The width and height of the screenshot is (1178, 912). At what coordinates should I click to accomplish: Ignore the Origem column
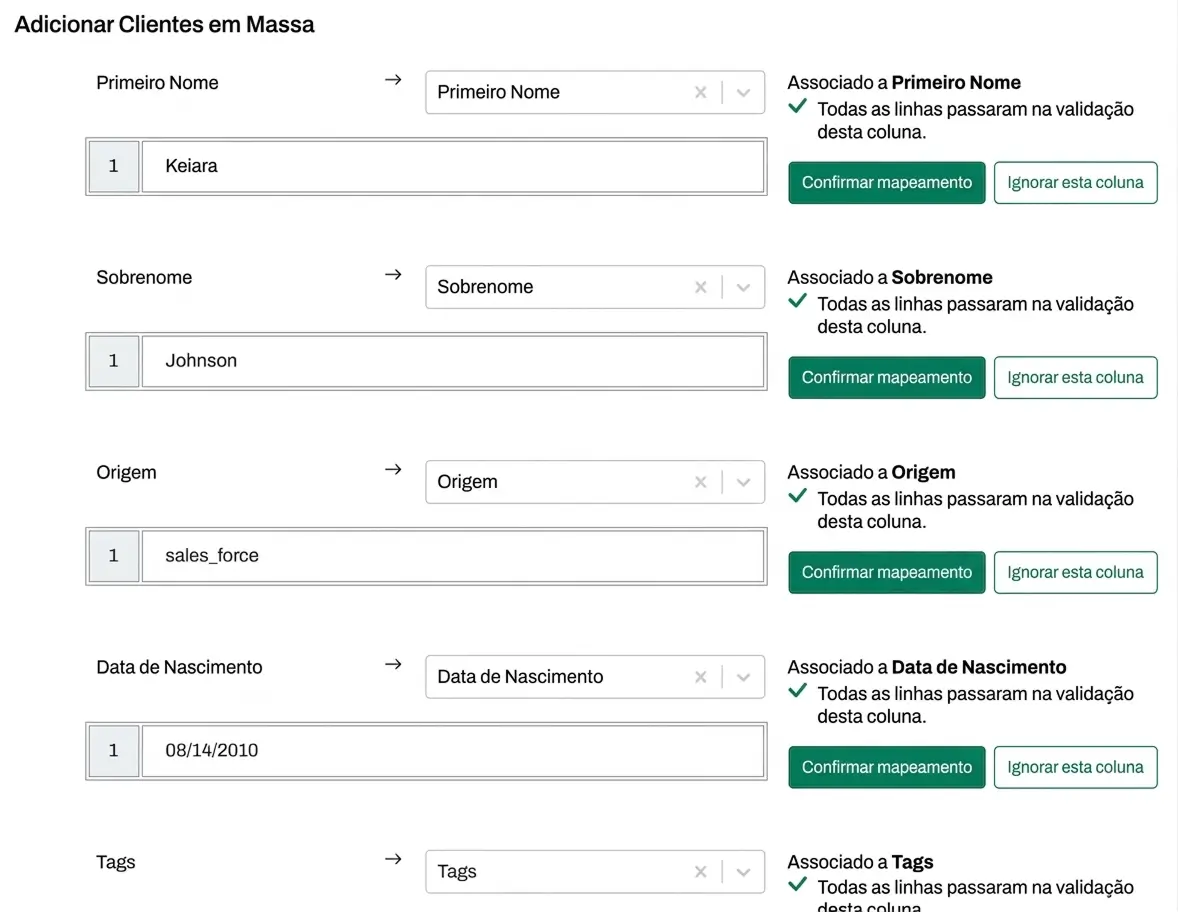1075,573
